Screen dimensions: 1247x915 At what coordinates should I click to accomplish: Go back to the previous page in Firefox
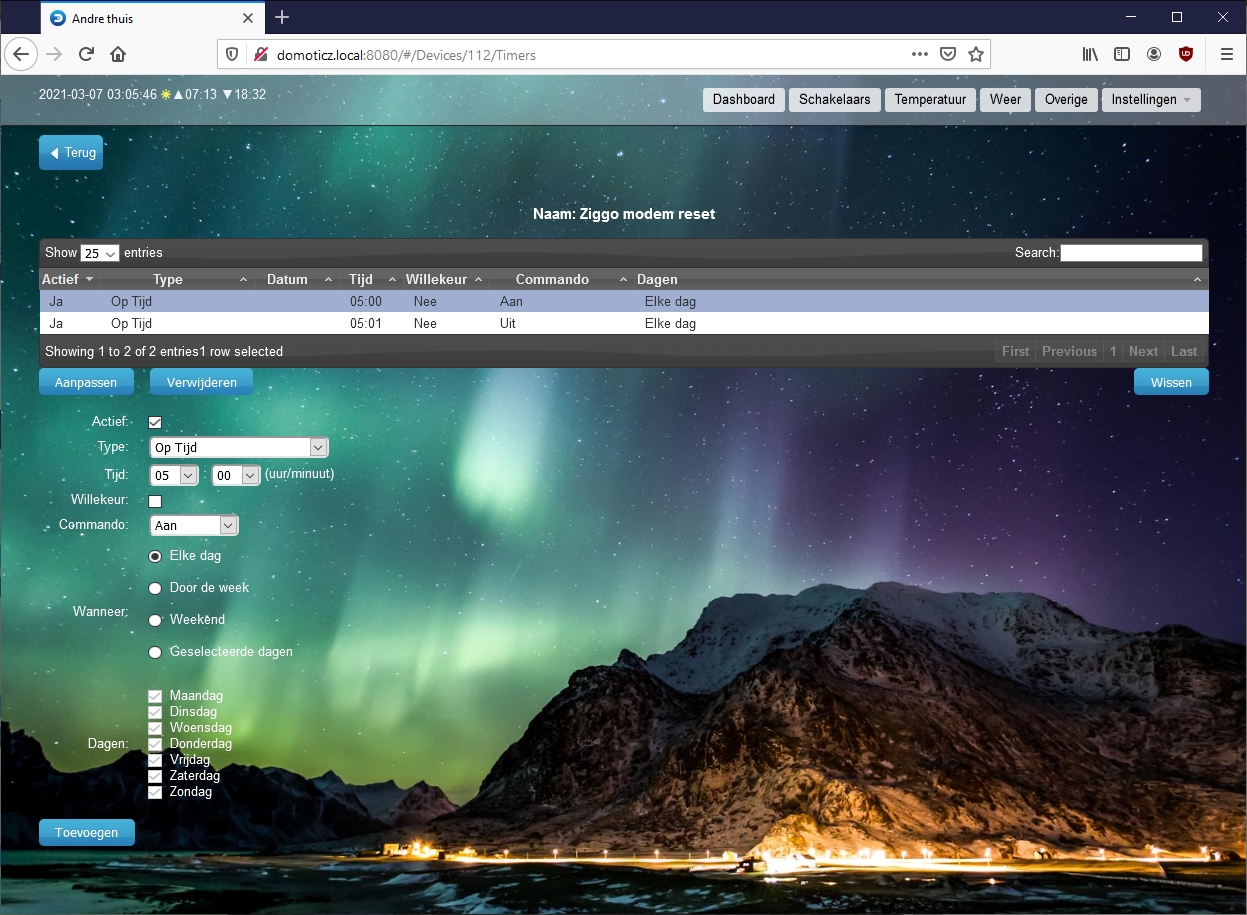(x=22, y=54)
